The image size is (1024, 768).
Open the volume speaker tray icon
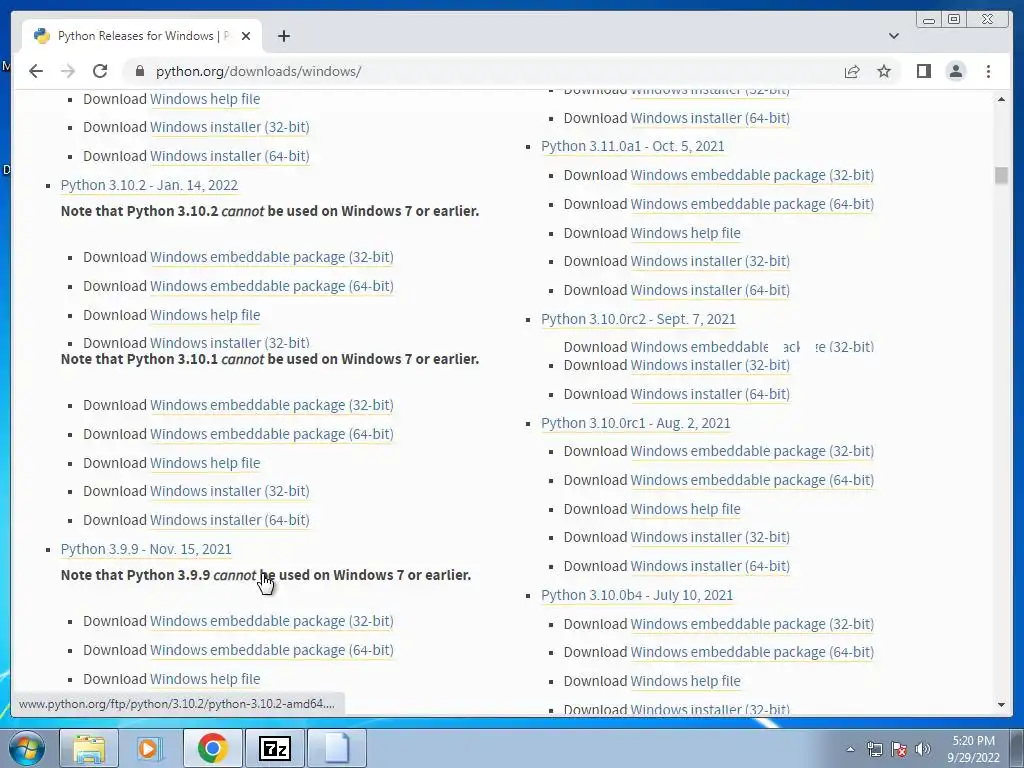(x=923, y=749)
